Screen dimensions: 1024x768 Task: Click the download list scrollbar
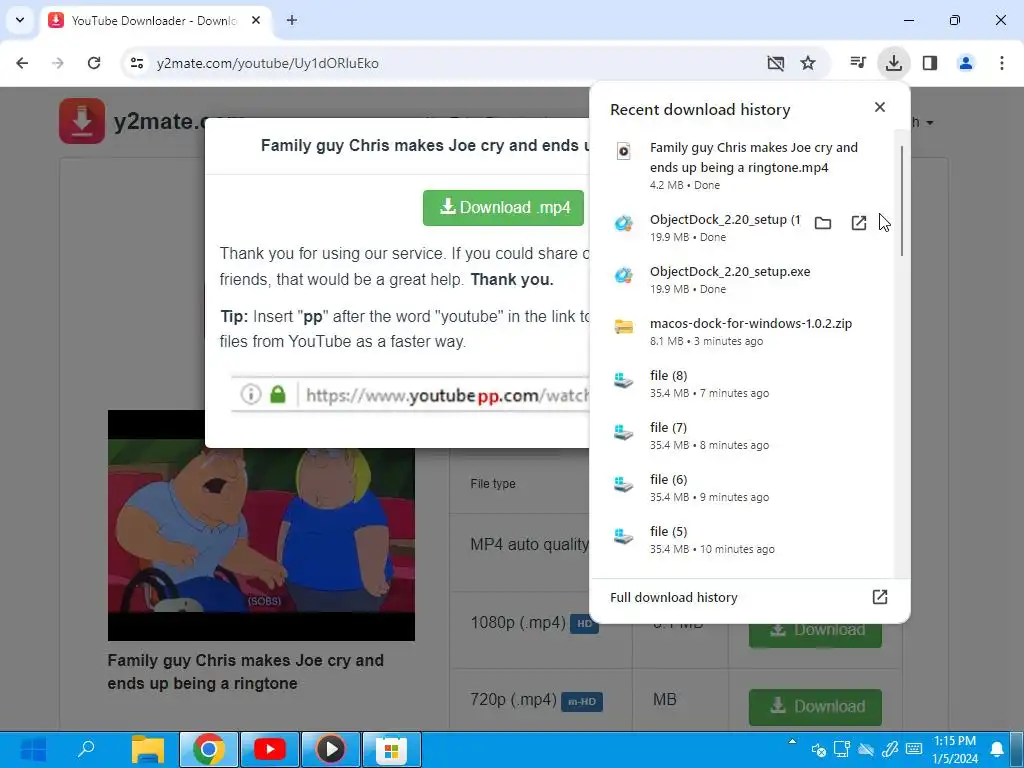(902, 200)
